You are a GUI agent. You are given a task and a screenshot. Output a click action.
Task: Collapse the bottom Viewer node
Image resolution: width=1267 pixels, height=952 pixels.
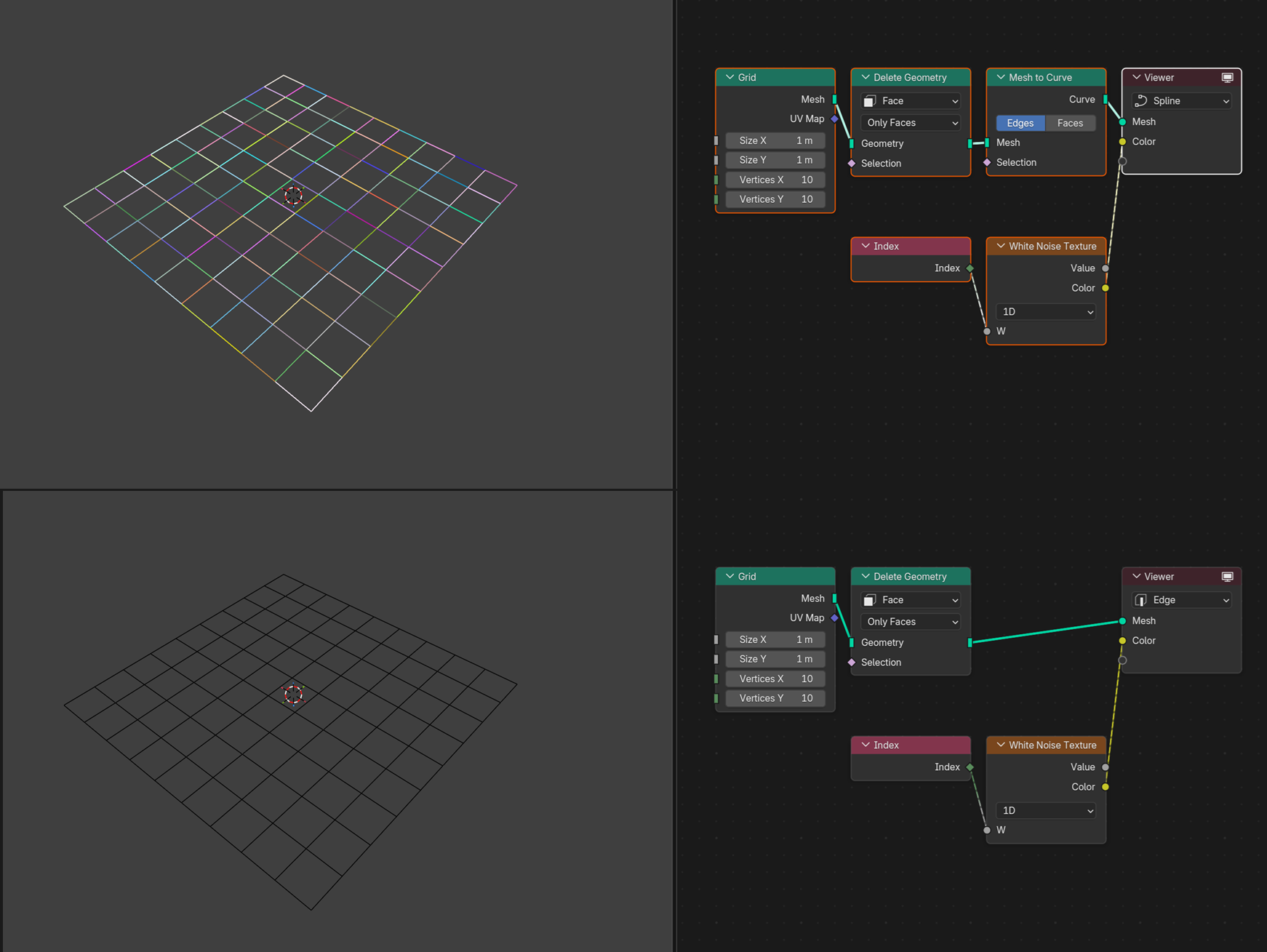[x=1136, y=576]
